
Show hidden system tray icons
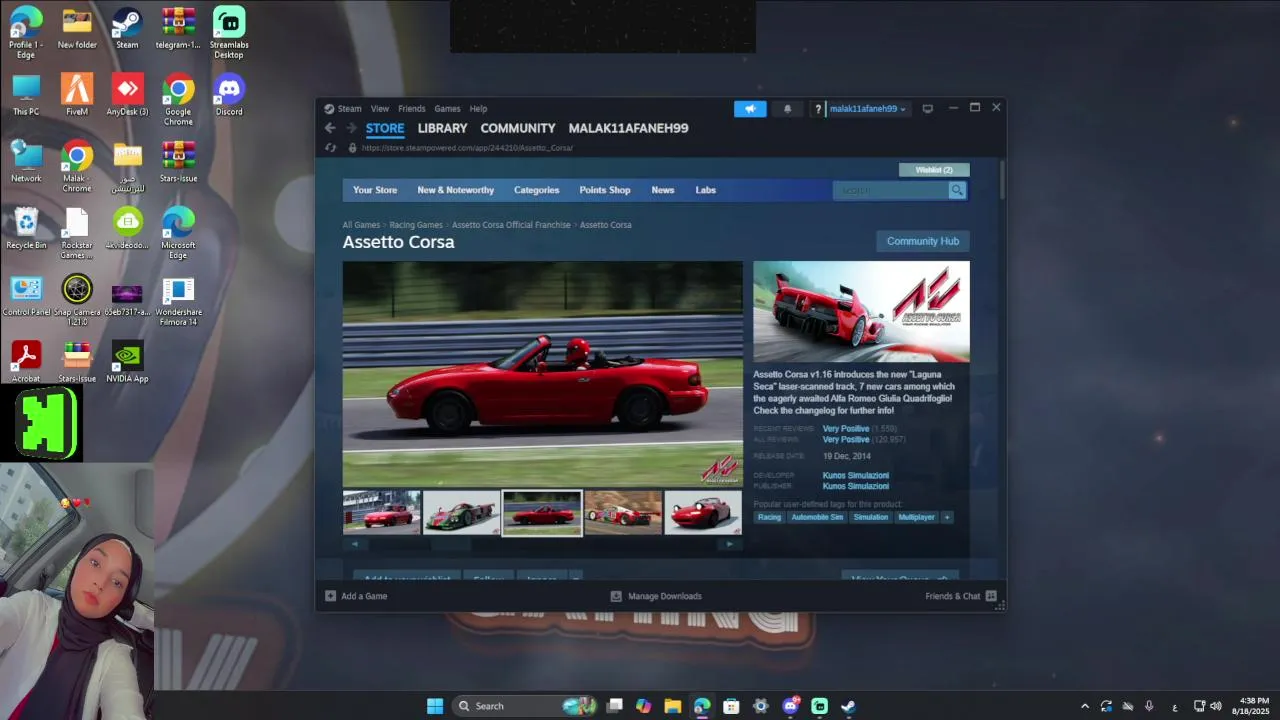[x=1085, y=706]
